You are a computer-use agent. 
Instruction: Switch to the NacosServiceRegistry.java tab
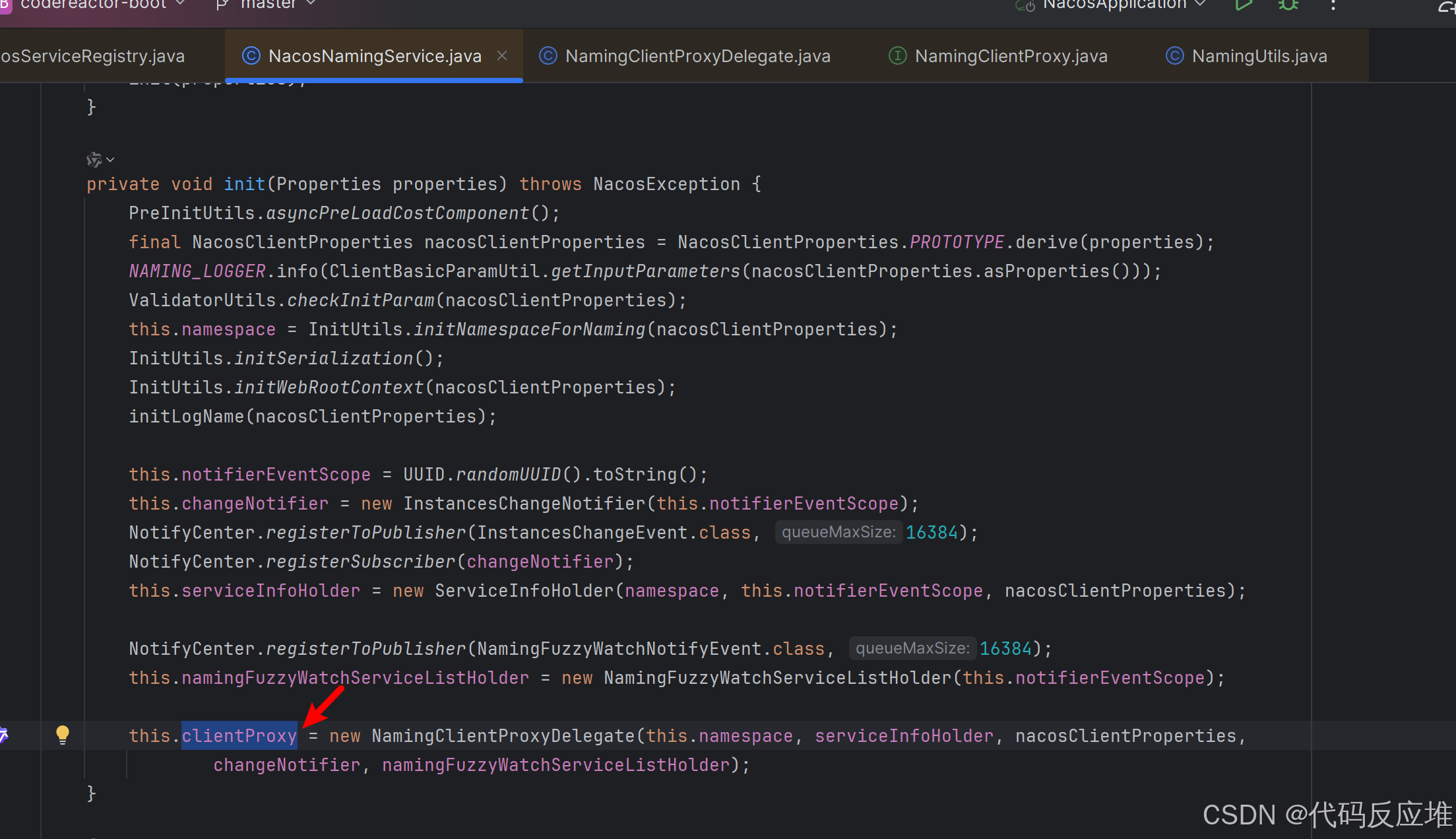92,56
